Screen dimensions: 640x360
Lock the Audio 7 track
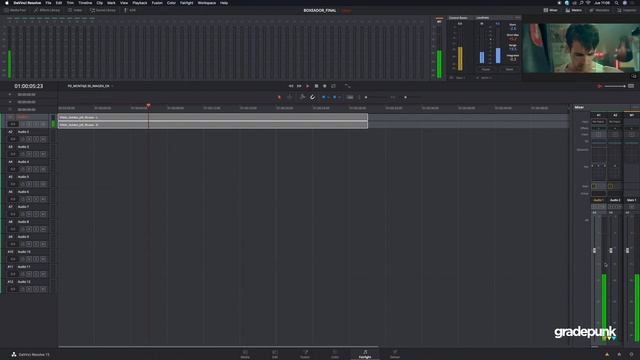(x=22, y=214)
